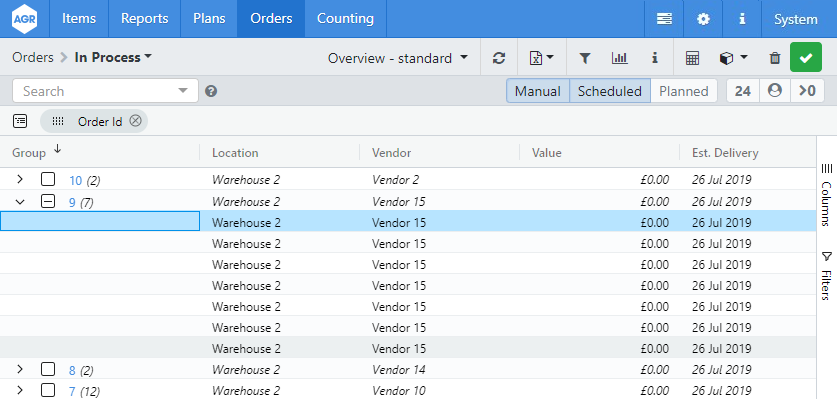Open the Excel export icon menu
The width and height of the screenshot is (837, 399).
[541, 58]
